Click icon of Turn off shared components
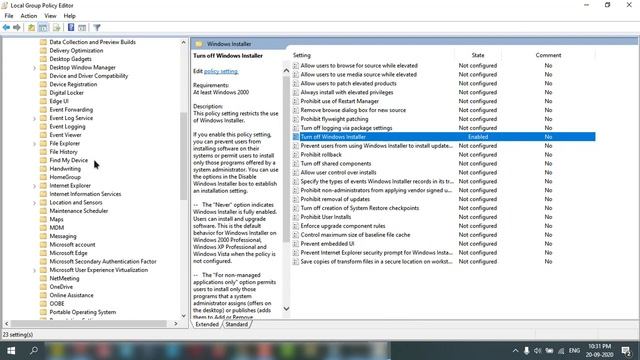Screen dimensions: 640x360 296,164
